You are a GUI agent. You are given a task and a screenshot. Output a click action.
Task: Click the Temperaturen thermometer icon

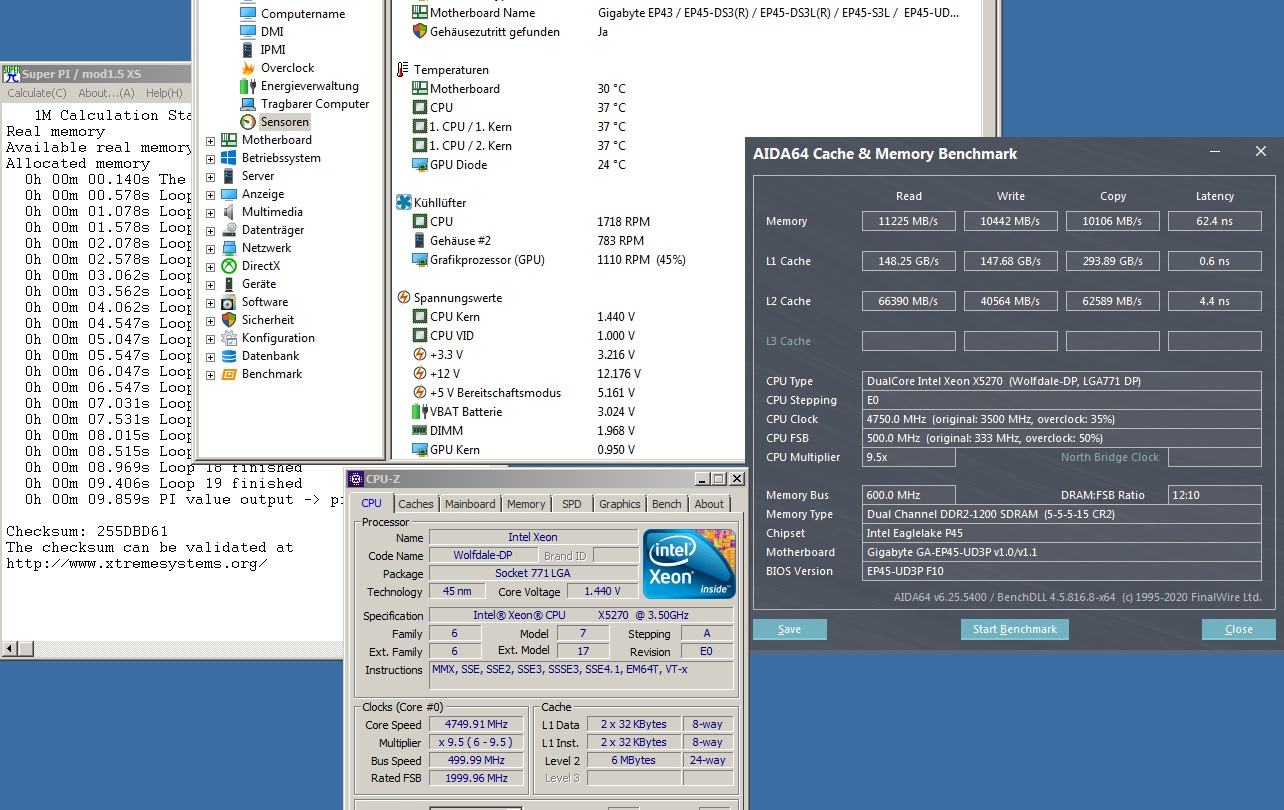[403, 69]
